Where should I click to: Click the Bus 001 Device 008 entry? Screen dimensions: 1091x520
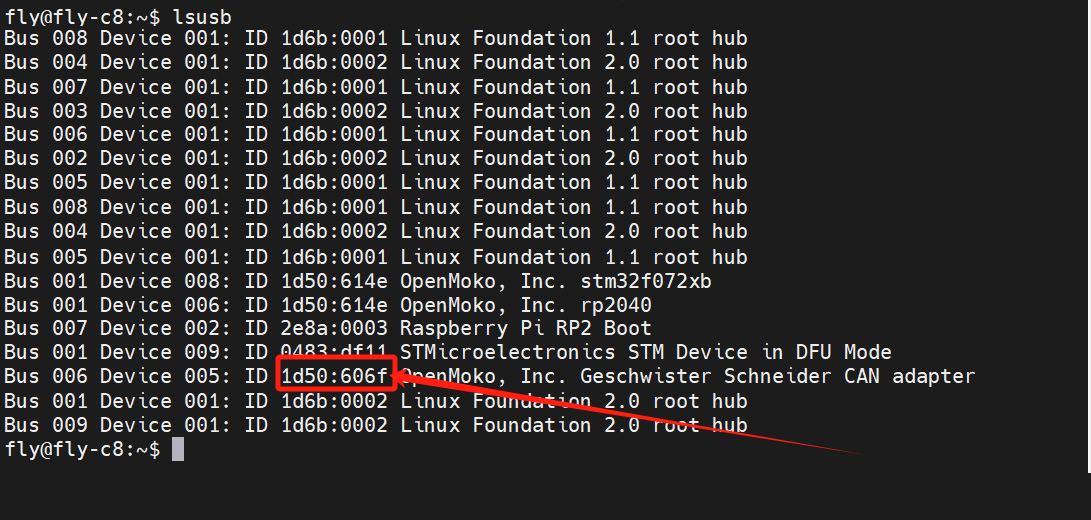pyautogui.click(x=117, y=280)
